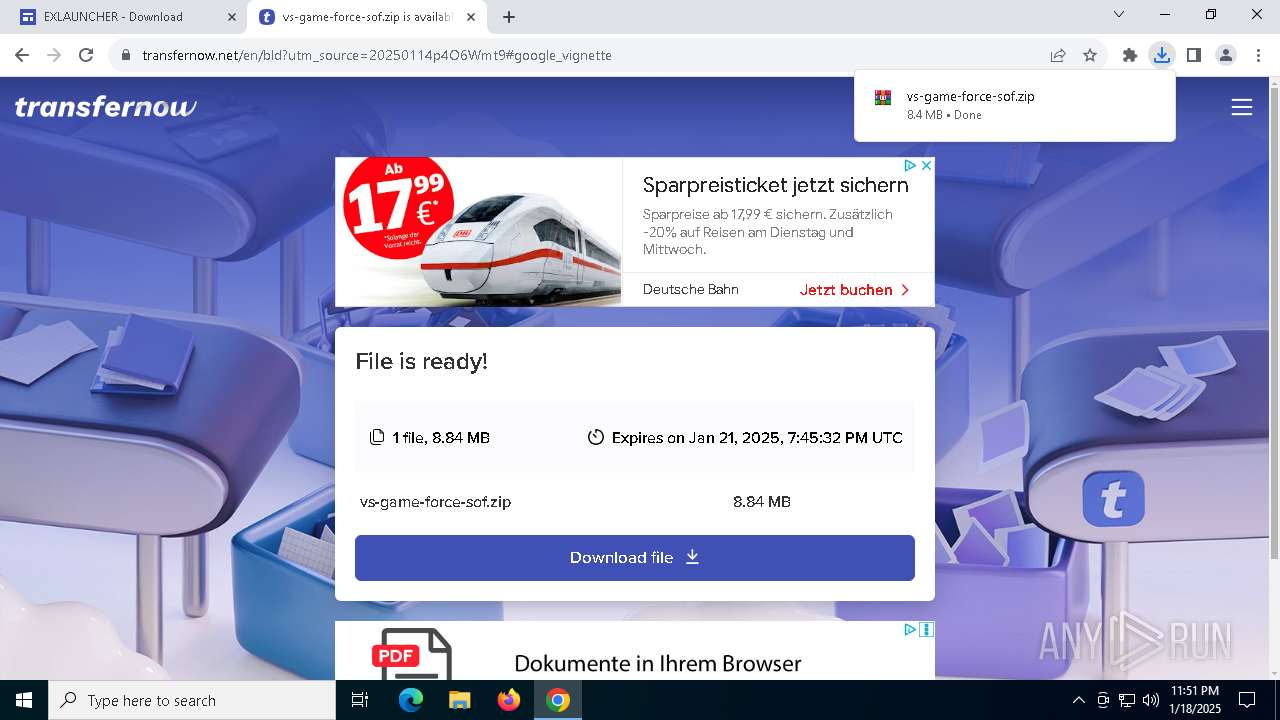Open the network status tray icon
This screenshot has height=720, width=1280.
[1127, 700]
